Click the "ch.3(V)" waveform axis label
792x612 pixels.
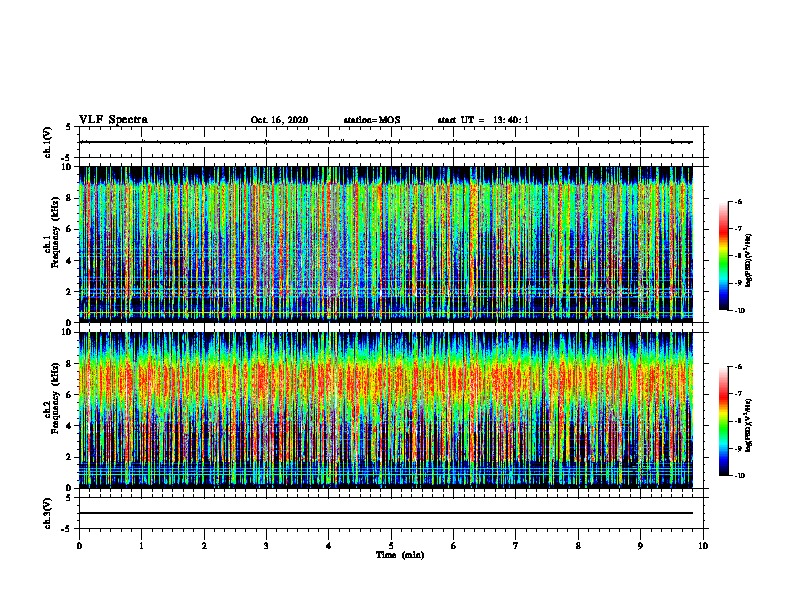[47, 513]
